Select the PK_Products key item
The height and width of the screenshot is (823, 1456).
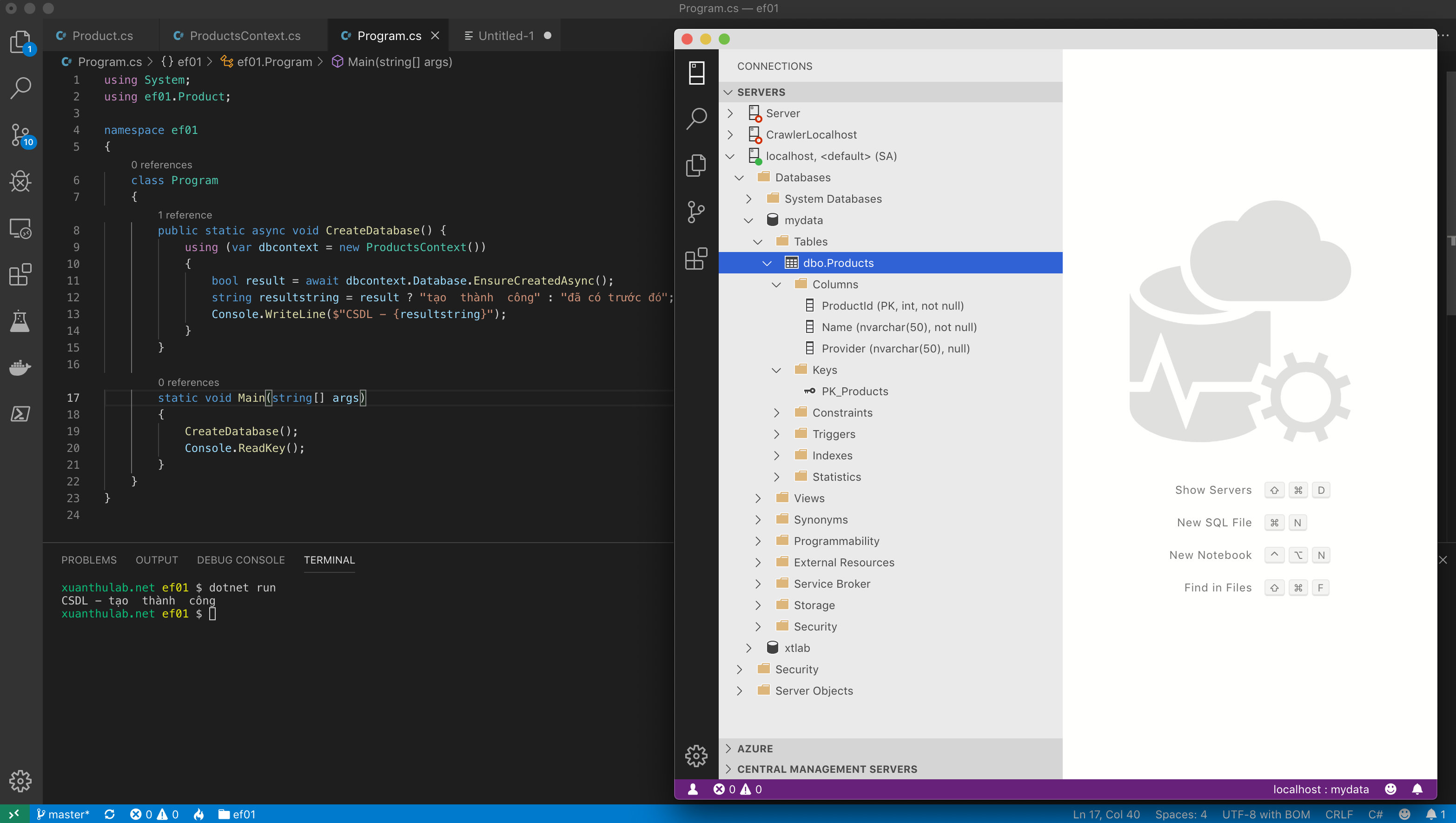click(854, 391)
